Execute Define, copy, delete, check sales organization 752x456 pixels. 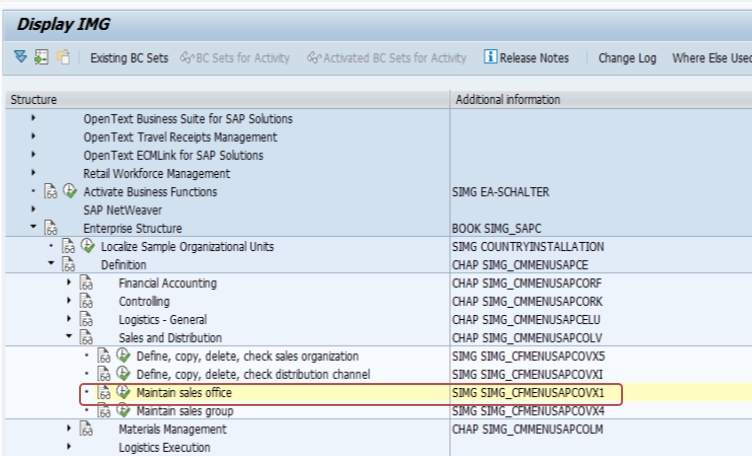point(123,355)
